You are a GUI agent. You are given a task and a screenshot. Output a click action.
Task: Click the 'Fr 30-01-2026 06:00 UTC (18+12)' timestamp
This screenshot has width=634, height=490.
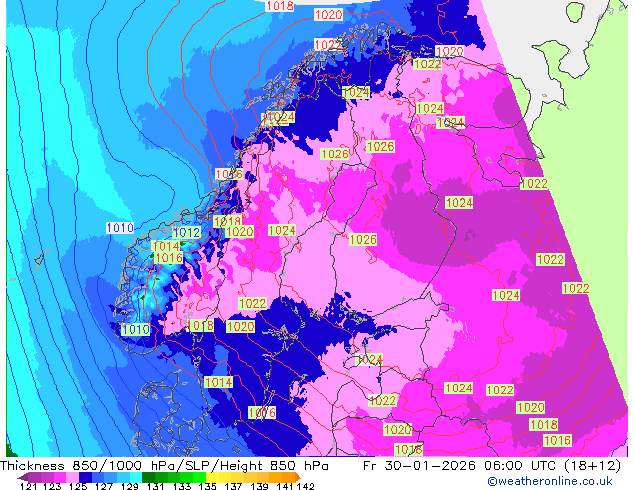(x=492, y=466)
